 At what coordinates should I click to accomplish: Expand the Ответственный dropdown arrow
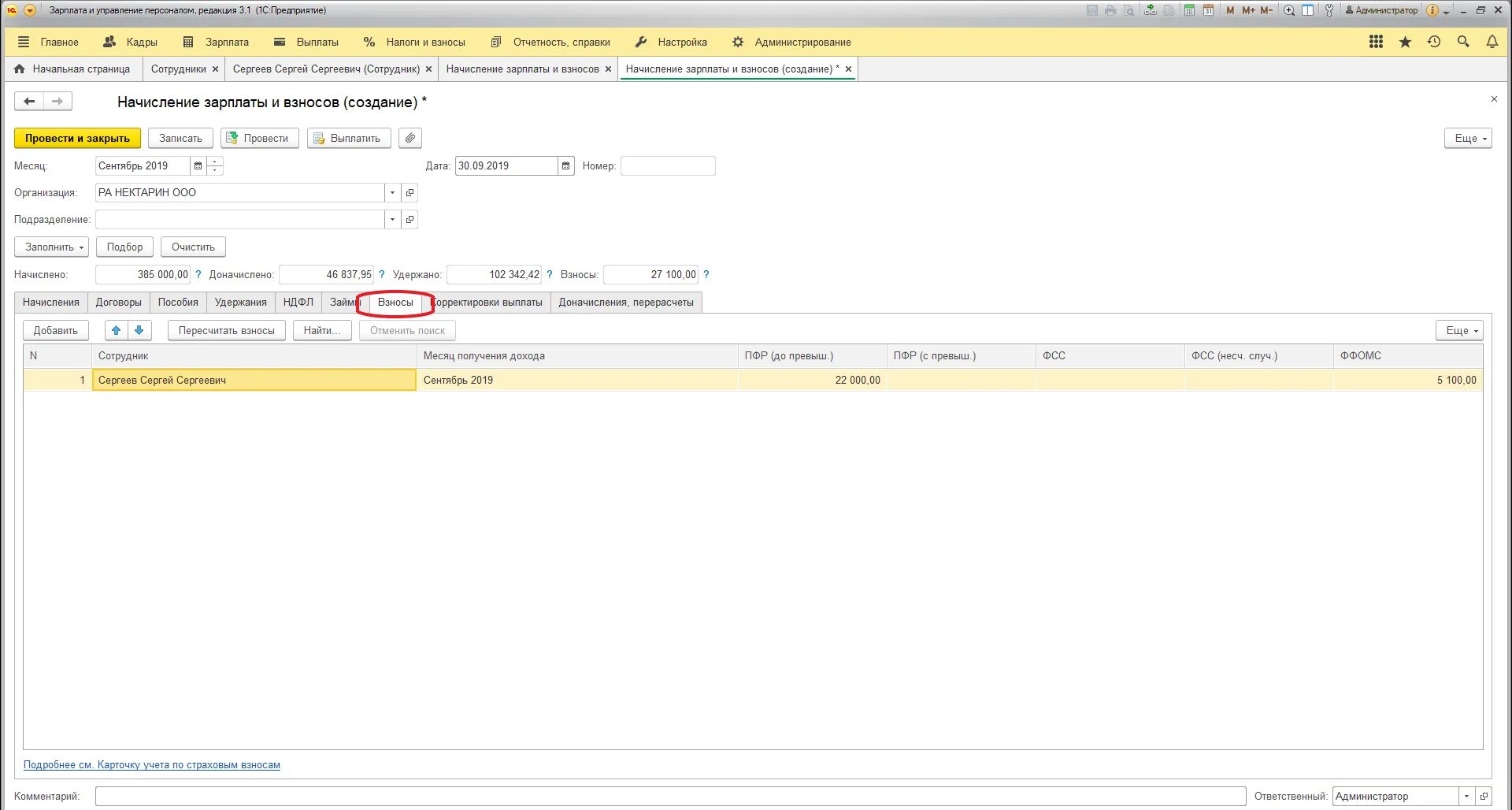(x=1466, y=796)
